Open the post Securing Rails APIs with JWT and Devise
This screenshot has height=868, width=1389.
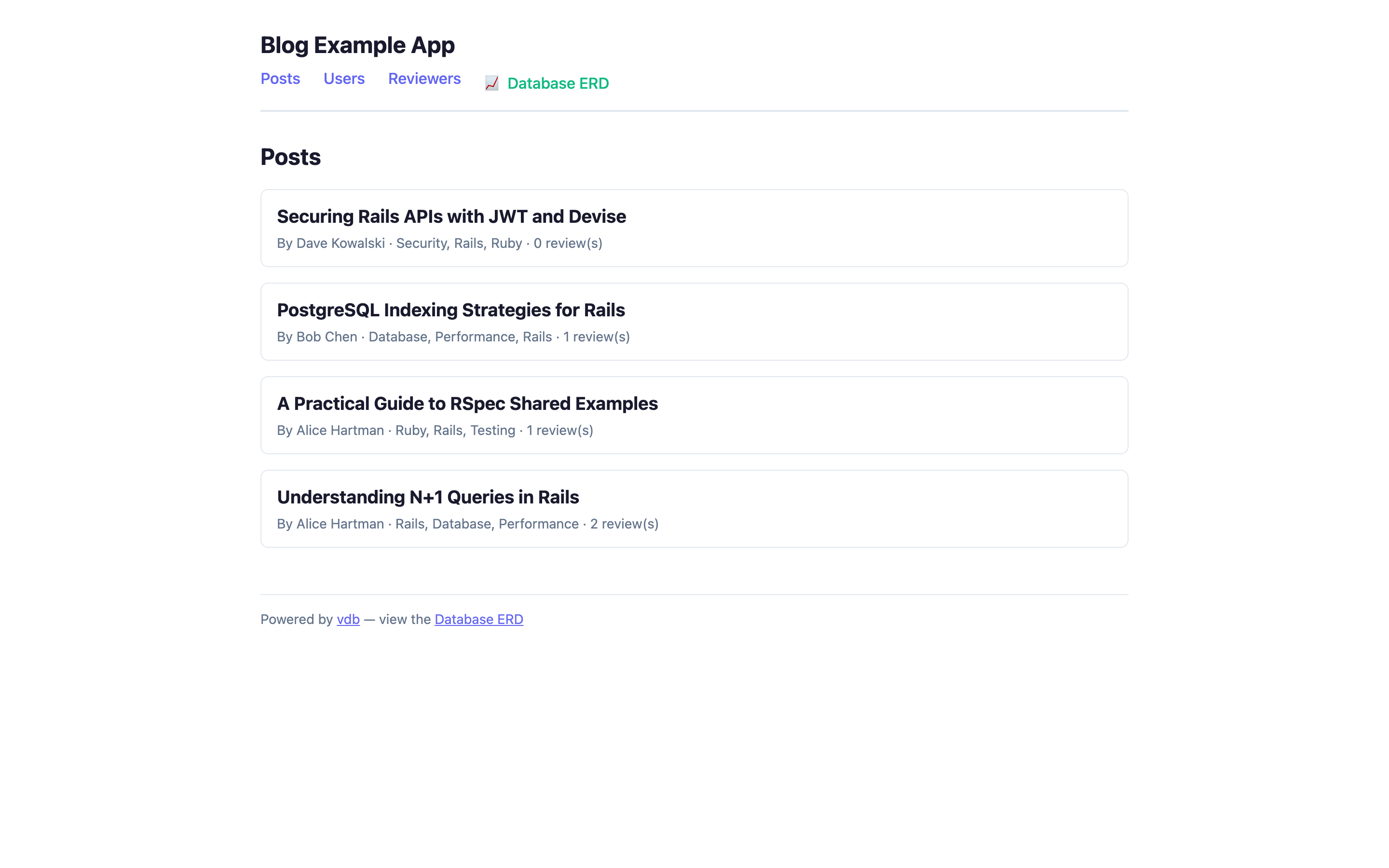pyautogui.click(x=452, y=217)
